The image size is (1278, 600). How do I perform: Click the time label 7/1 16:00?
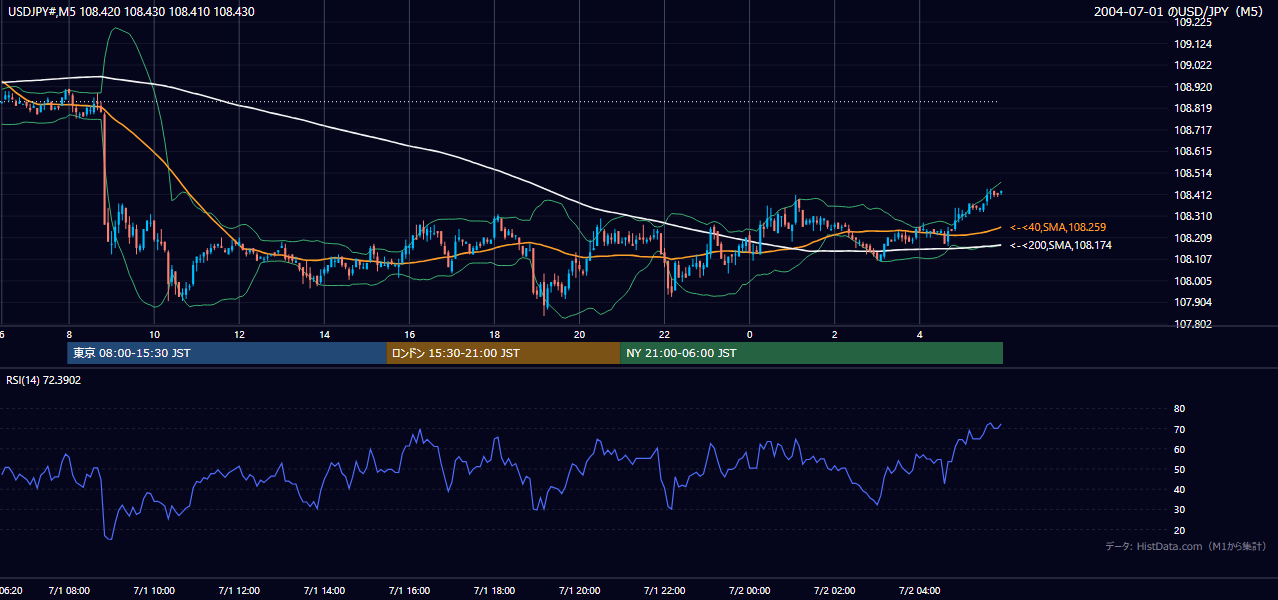point(409,591)
